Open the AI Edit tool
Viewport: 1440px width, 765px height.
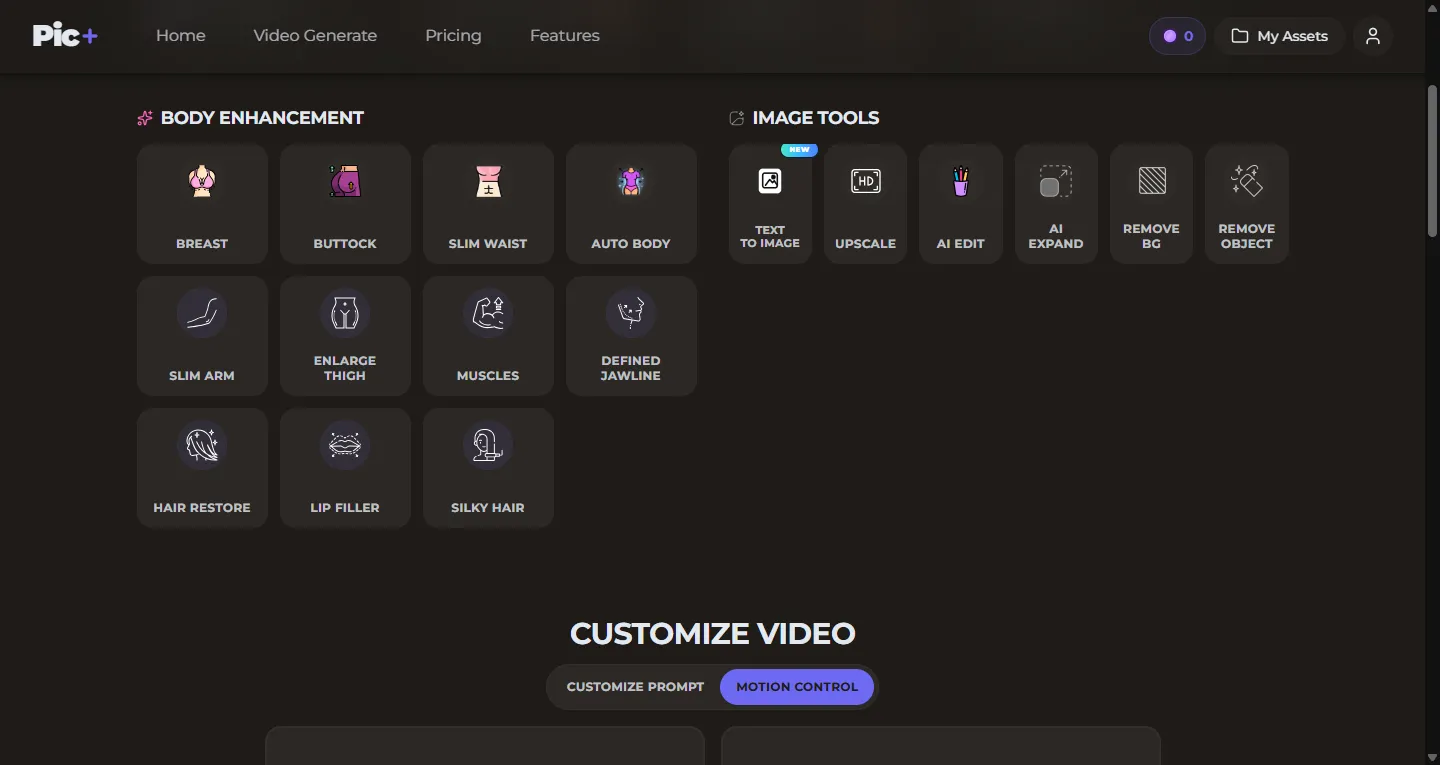coord(961,204)
